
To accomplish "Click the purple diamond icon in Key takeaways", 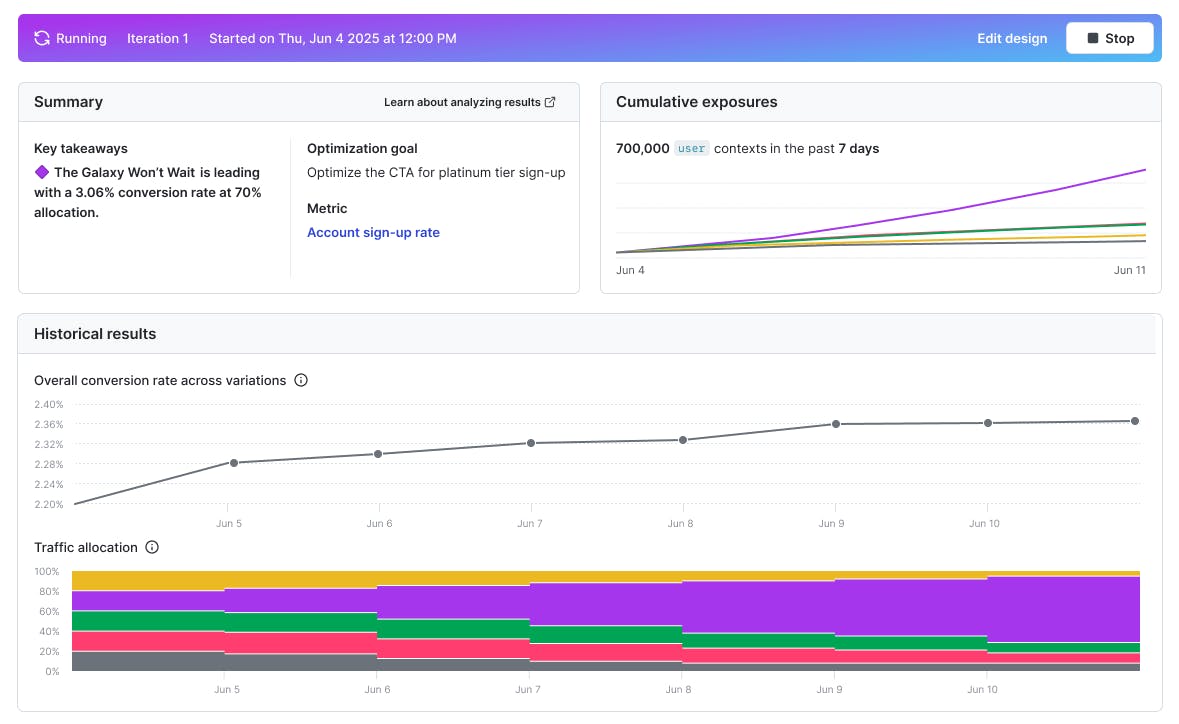I will 42,172.
